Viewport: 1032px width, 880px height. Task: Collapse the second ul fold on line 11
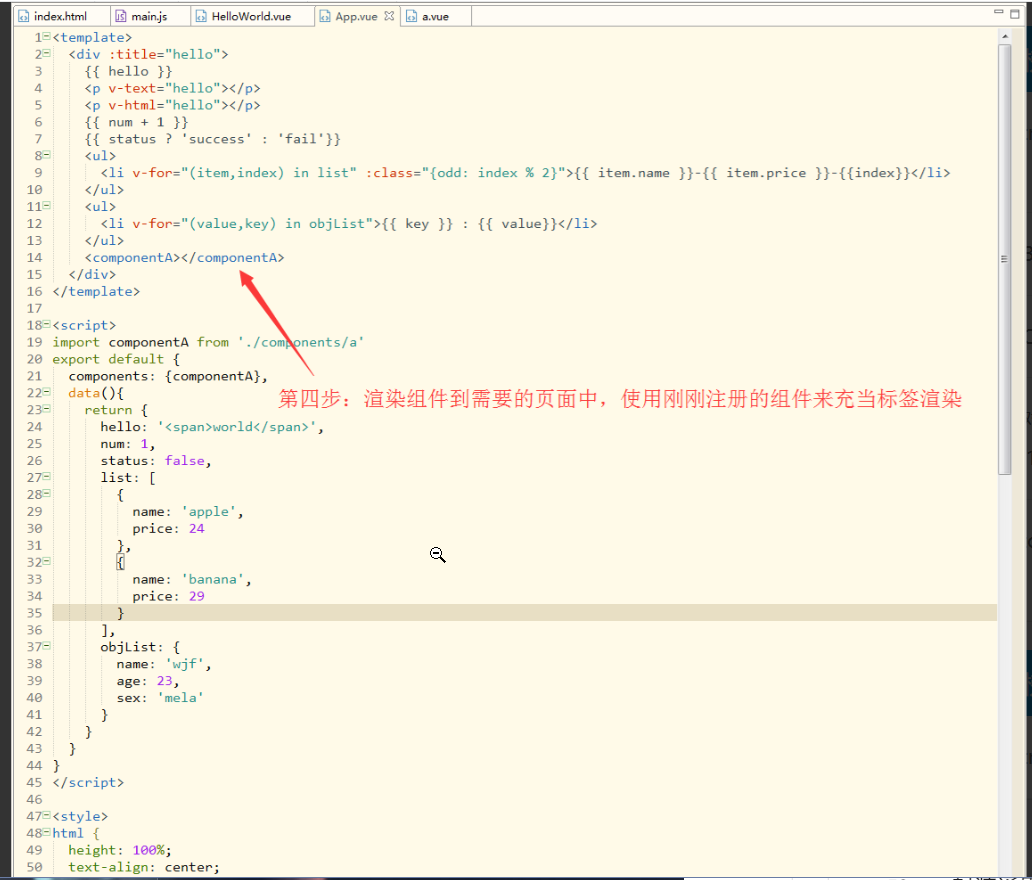pos(47,205)
